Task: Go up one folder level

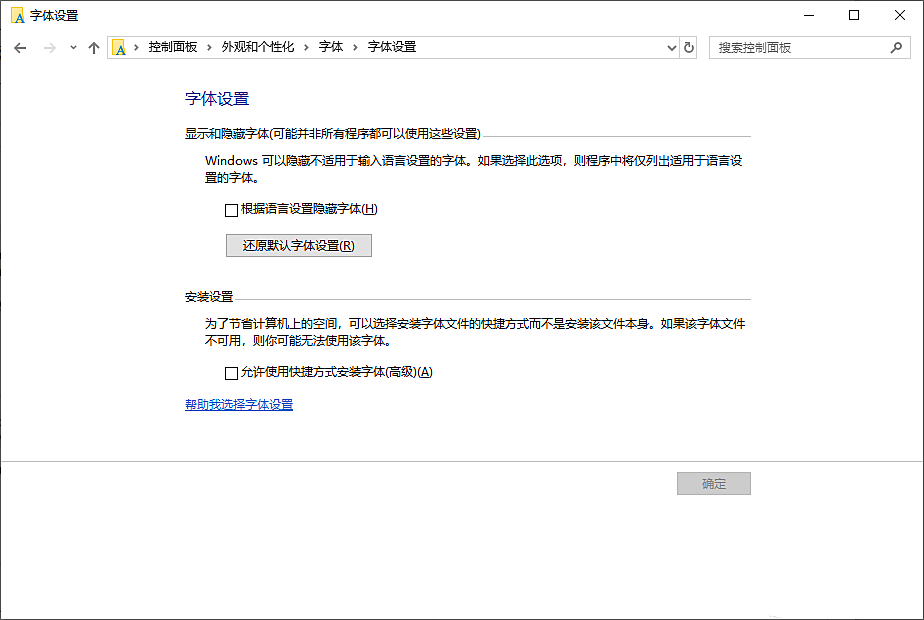Action: (x=93, y=46)
